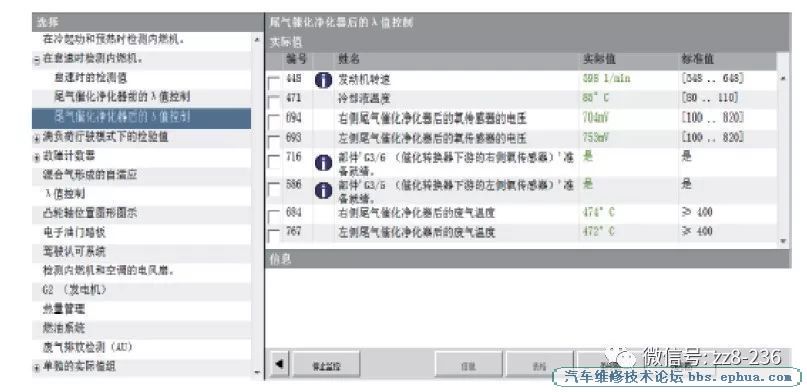
Task: Open info icon for 左侧氧传感器 准备就绪 row
Action: [323, 191]
